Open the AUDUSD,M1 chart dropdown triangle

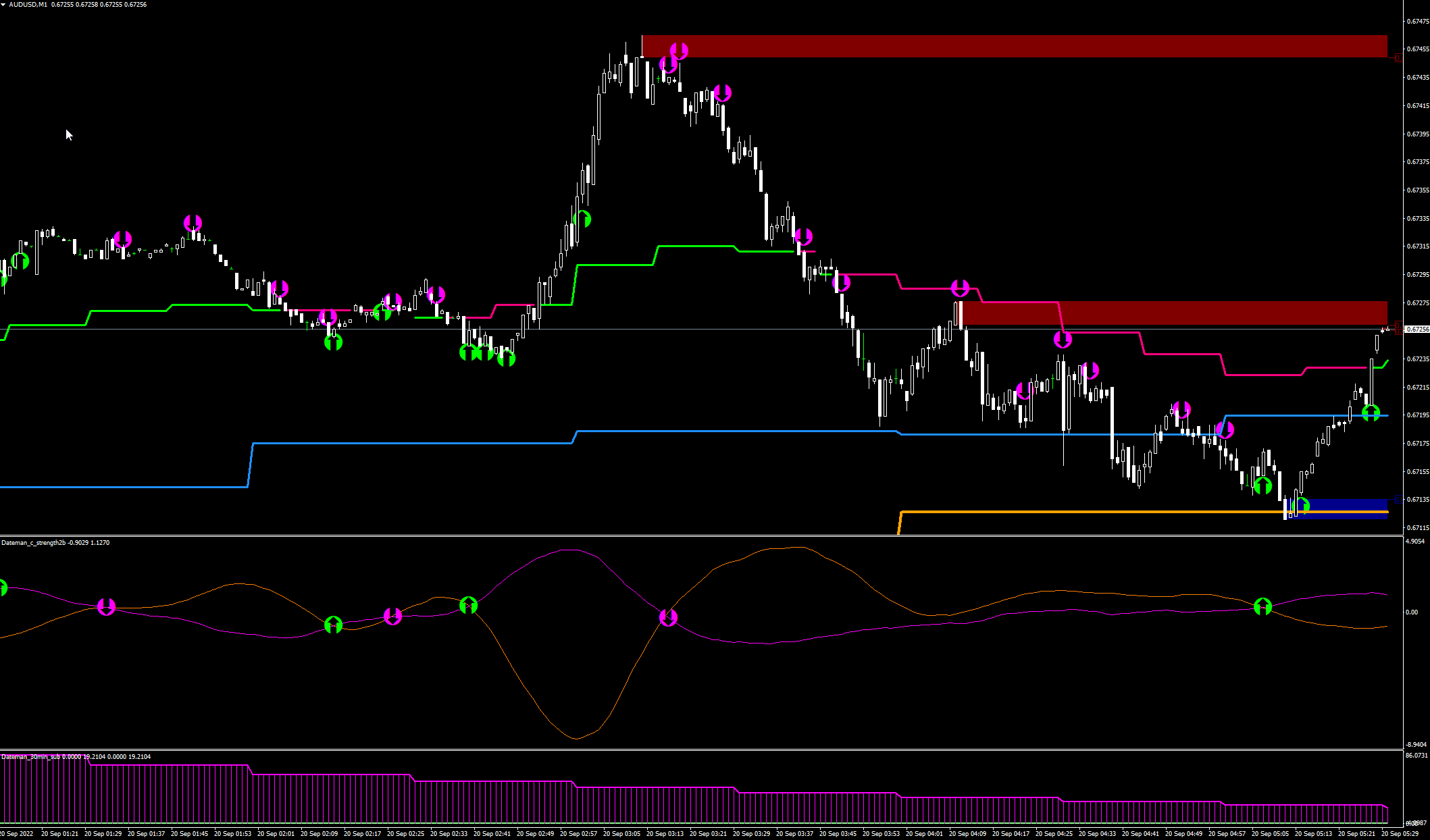(x=3, y=5)
